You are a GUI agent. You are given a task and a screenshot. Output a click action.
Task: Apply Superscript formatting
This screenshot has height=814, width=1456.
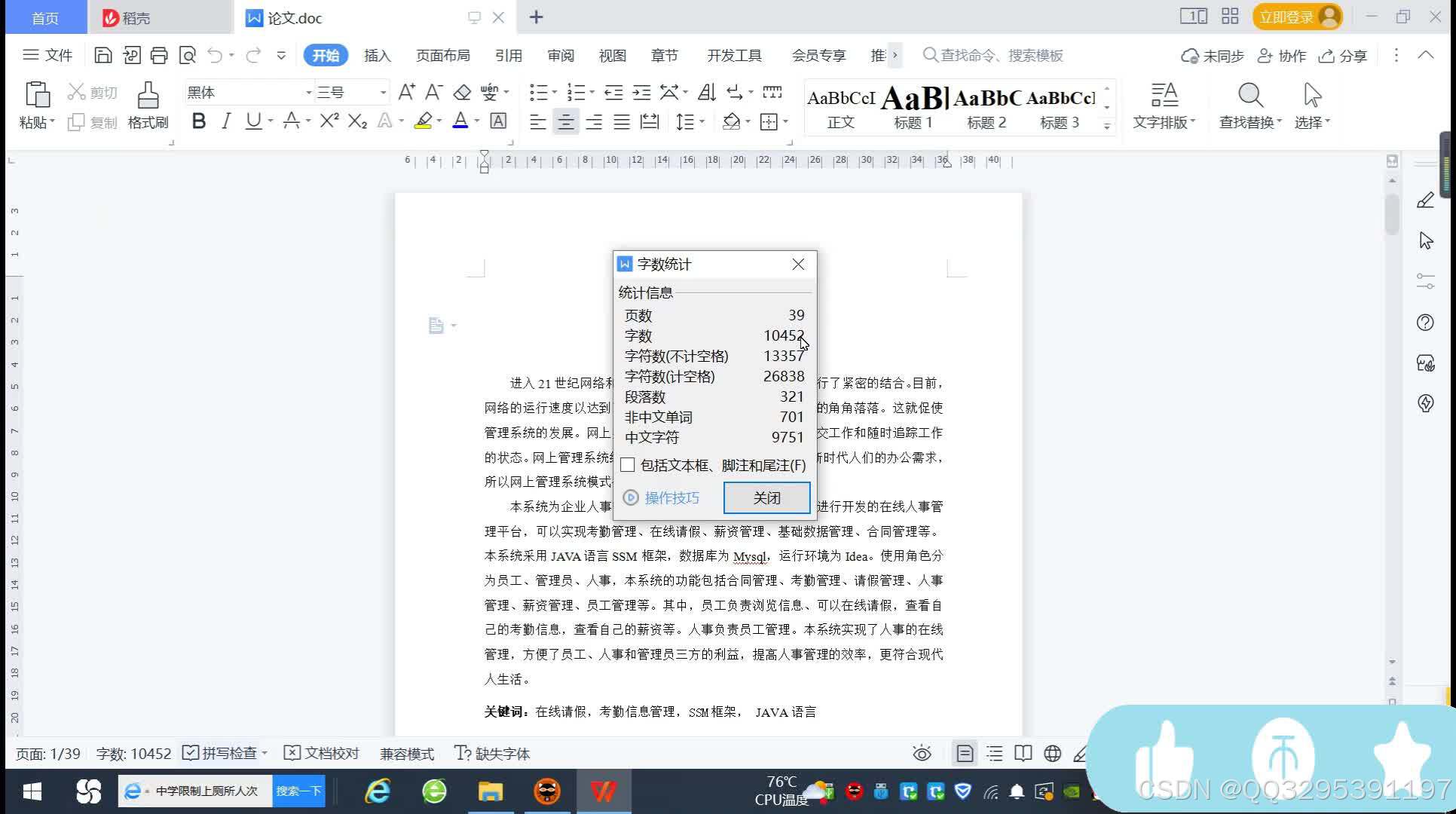click(329, 121)
